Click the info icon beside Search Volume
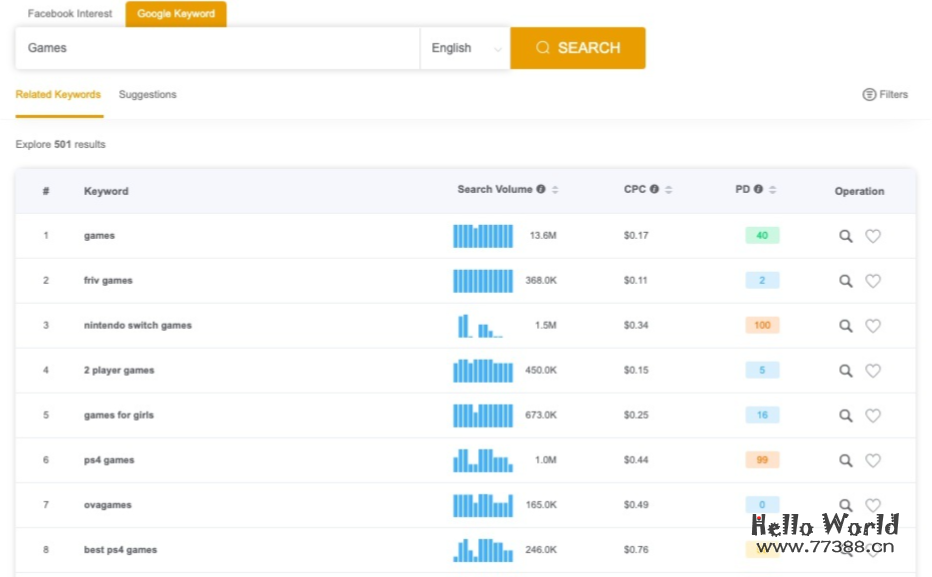The height and width of the screenshot is (577, 932). (541, 190)
